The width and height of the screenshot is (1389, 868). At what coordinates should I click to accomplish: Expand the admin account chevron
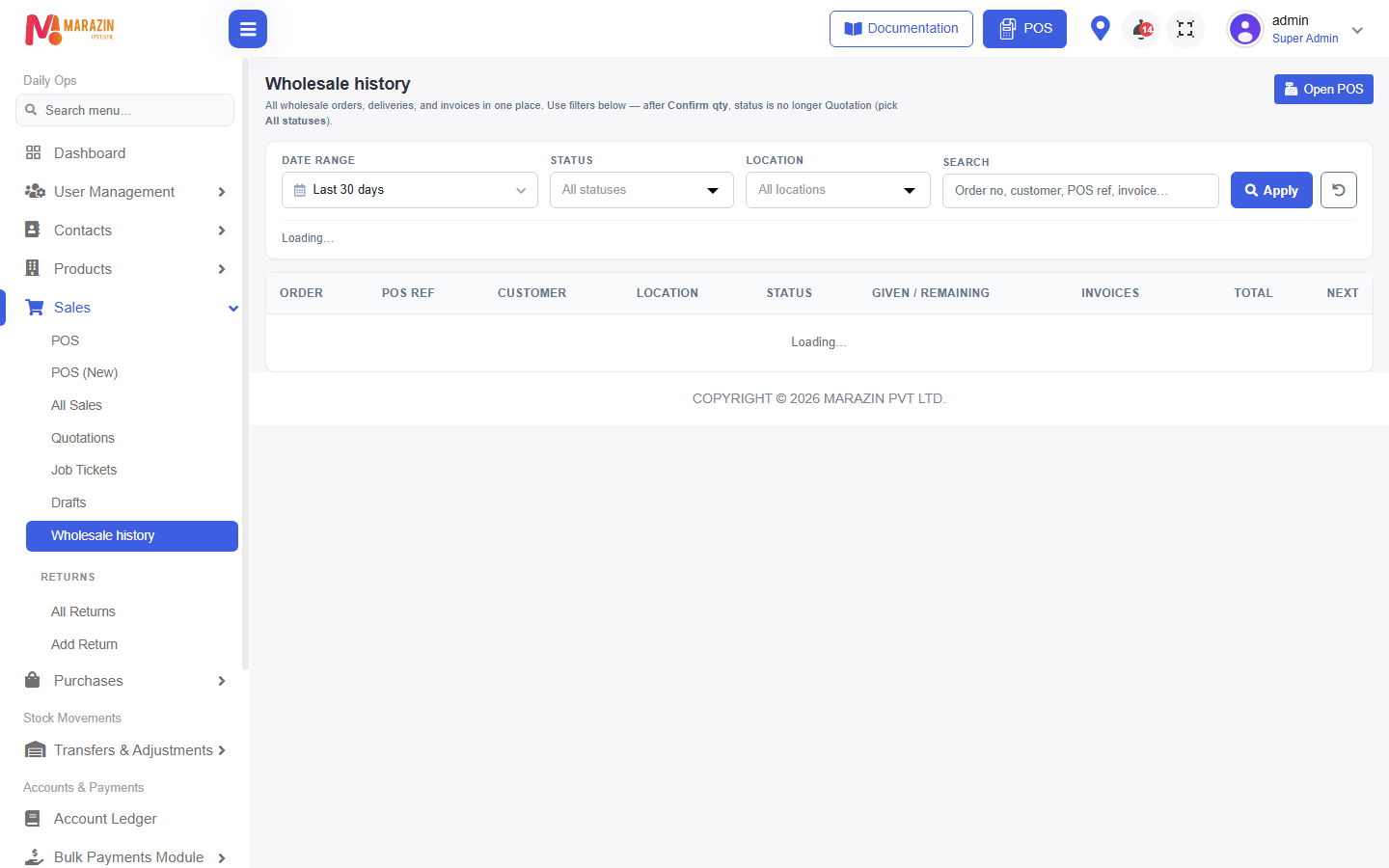pos(1357,30)
